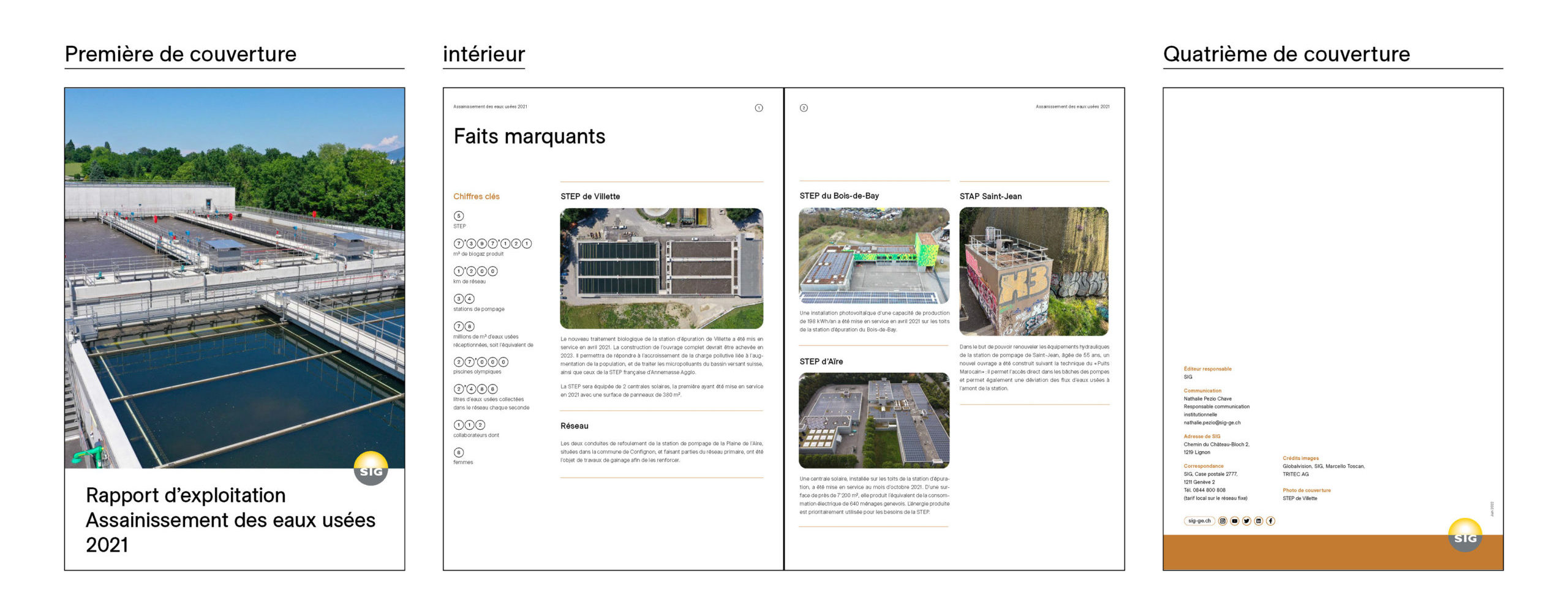Image resolution: width=1568 pixels, height=611 pixels.
Task: Click the SIG logo on back cover
Action: click(1464, 536)
